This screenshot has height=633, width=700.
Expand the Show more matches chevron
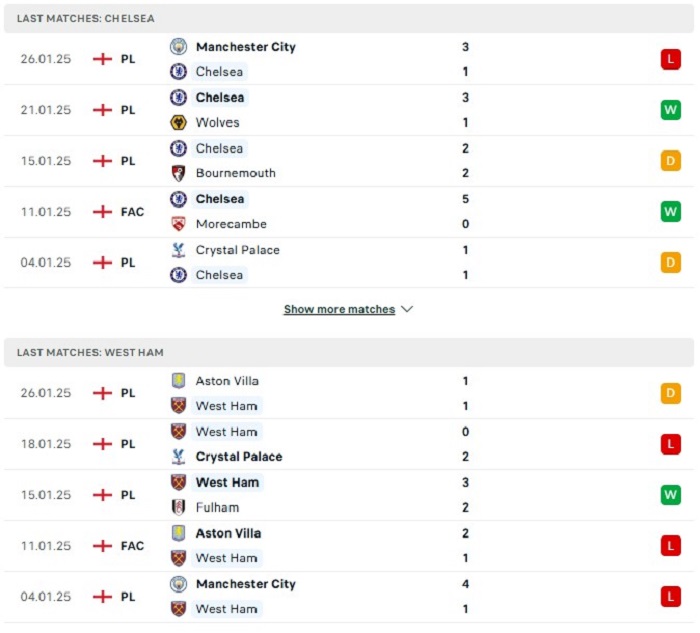click(407, 309)
